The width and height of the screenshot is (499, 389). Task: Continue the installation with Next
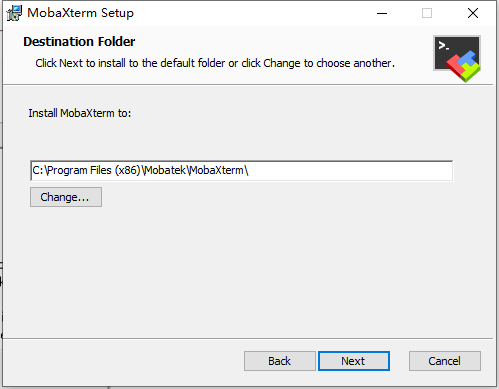[x=354, y=361]
